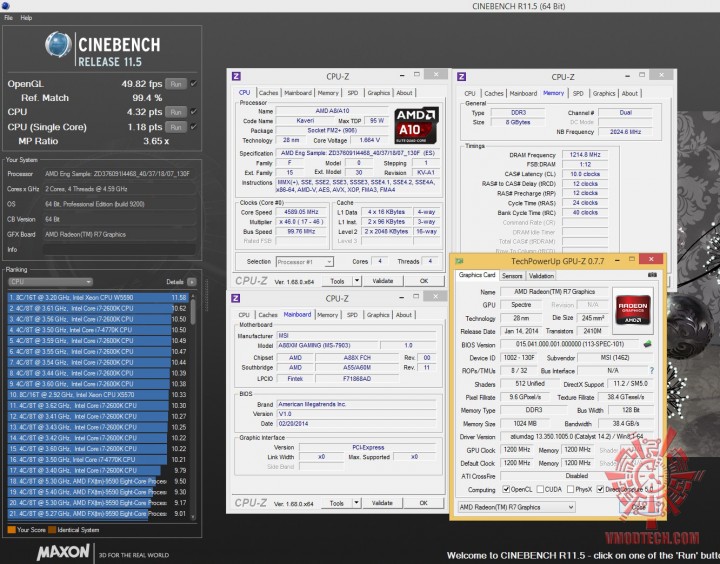The width and height of the screenshot is (720, 564).
Task: Click Validate in top-left CPU-Z window
Action: pyautogui.click(x=382, y=281)
